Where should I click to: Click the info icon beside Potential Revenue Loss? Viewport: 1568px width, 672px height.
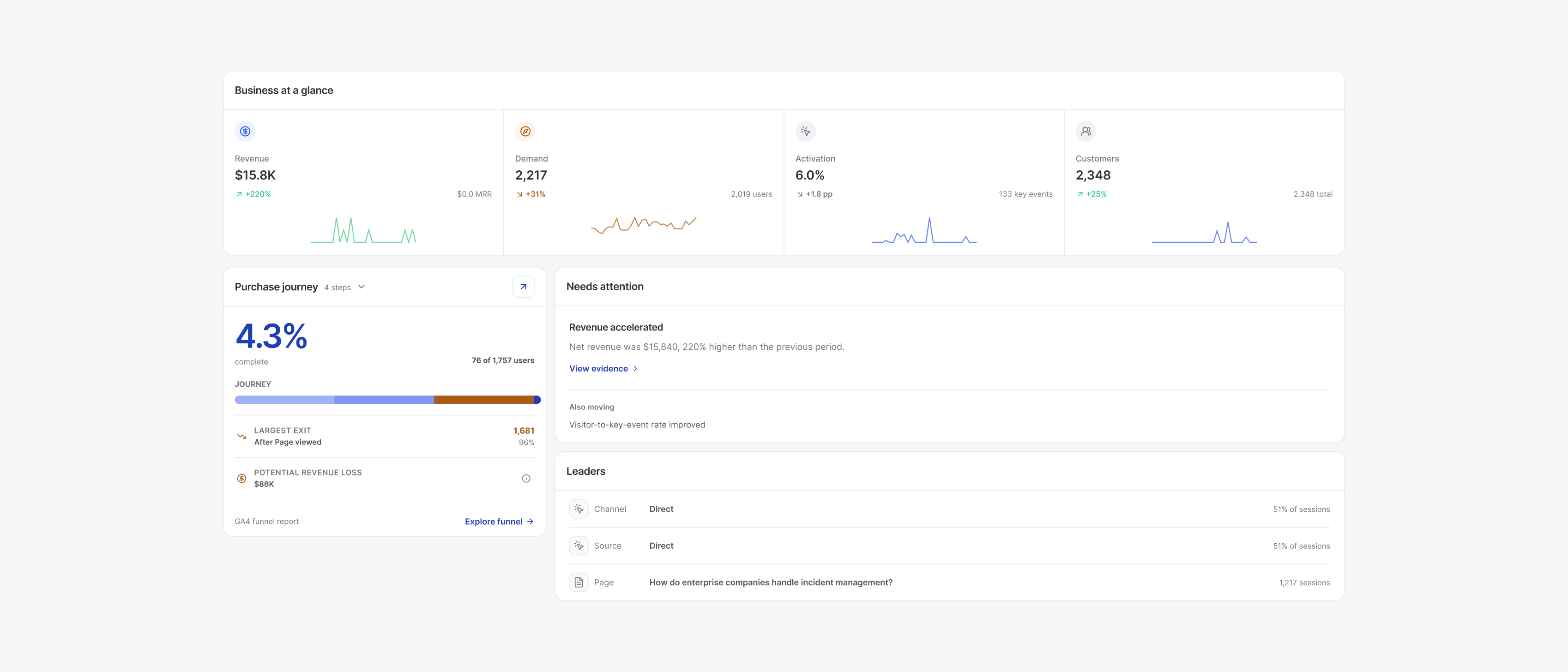coord(526,479)
